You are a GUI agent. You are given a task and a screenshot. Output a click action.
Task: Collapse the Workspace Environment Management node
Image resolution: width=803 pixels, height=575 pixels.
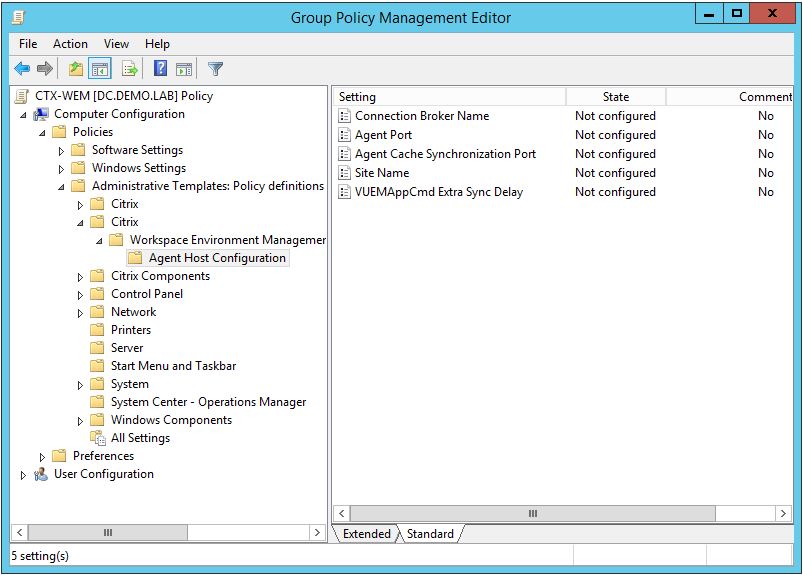[x=99, y=241]
